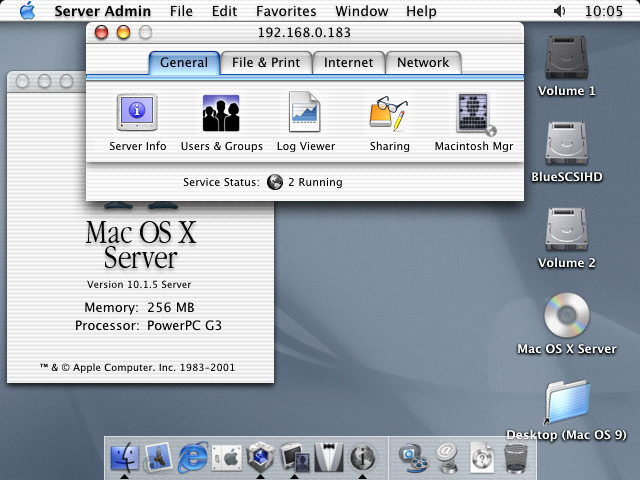
Task: Click the "2 Running" status text
Action: click(315, 182)
